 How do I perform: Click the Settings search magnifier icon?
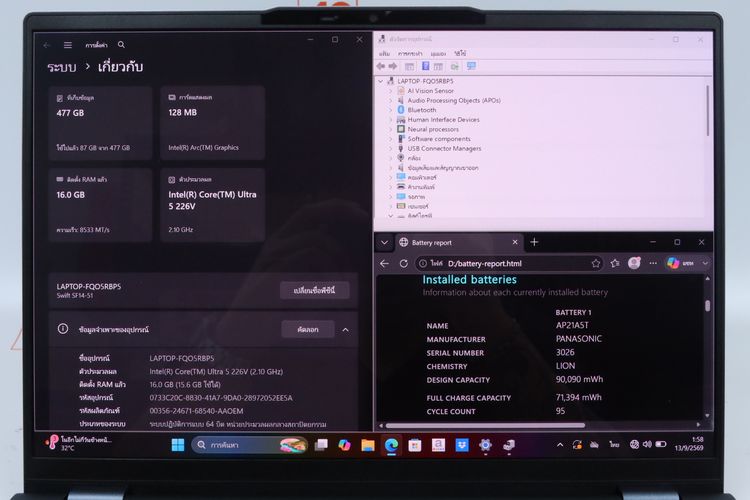[x=121, y=44]
